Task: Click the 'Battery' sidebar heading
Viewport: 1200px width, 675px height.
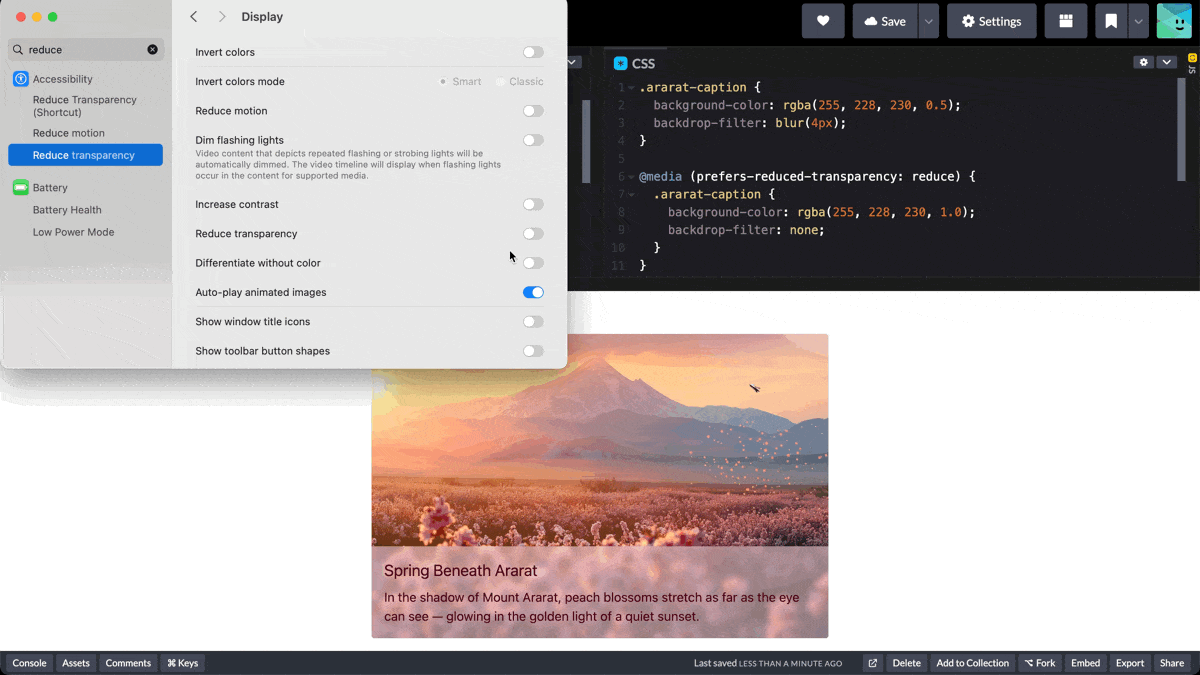Action: [x=50, y=187]
